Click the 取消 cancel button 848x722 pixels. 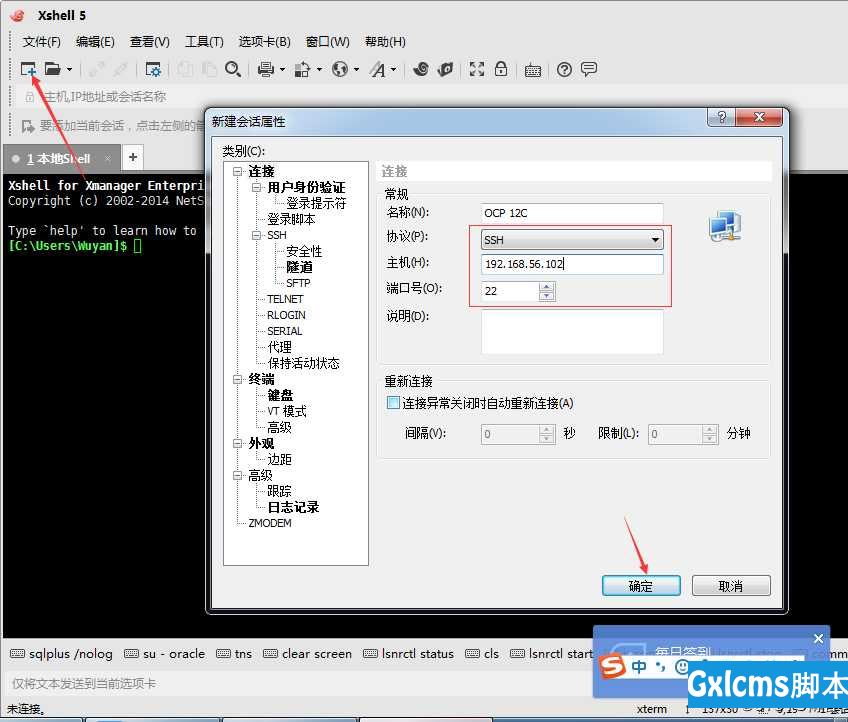[731, 586]
